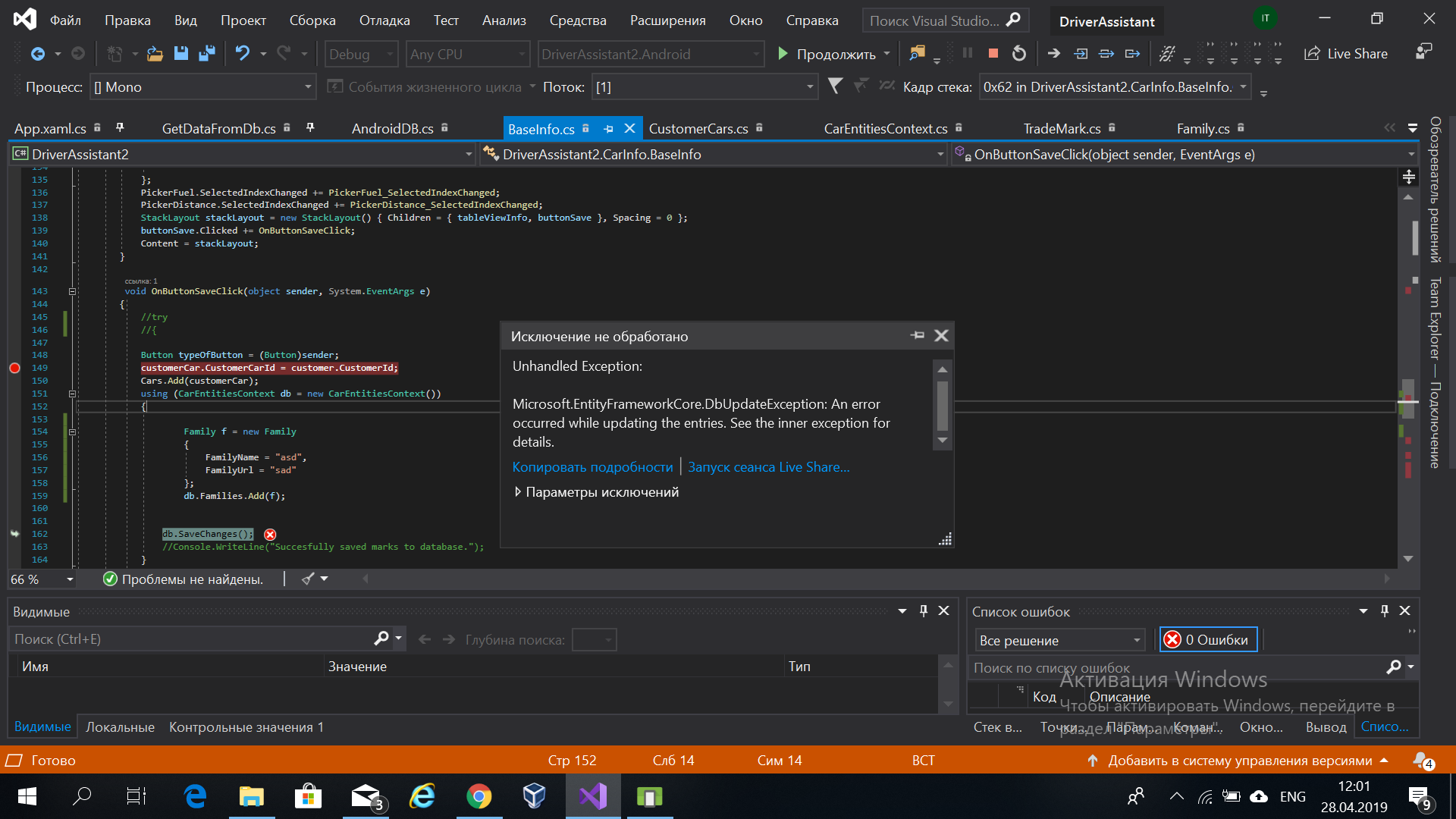Viewport: 1456px width, 819px height.
Task: Click the green Continue play icon
Action: click(783, 54)
